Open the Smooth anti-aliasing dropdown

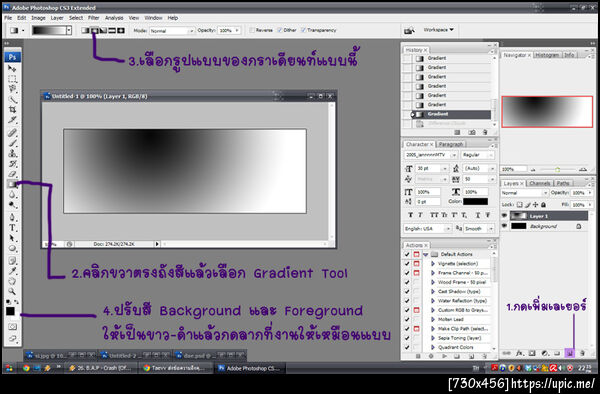tap(479, 229)
